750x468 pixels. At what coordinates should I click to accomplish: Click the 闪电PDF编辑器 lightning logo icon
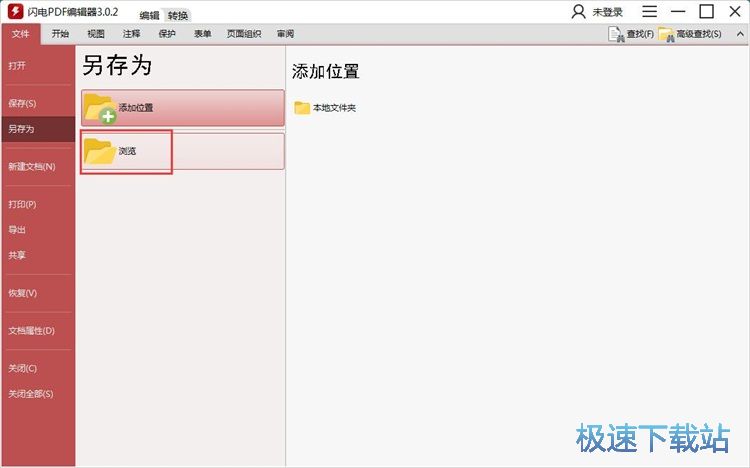point(15,11)
